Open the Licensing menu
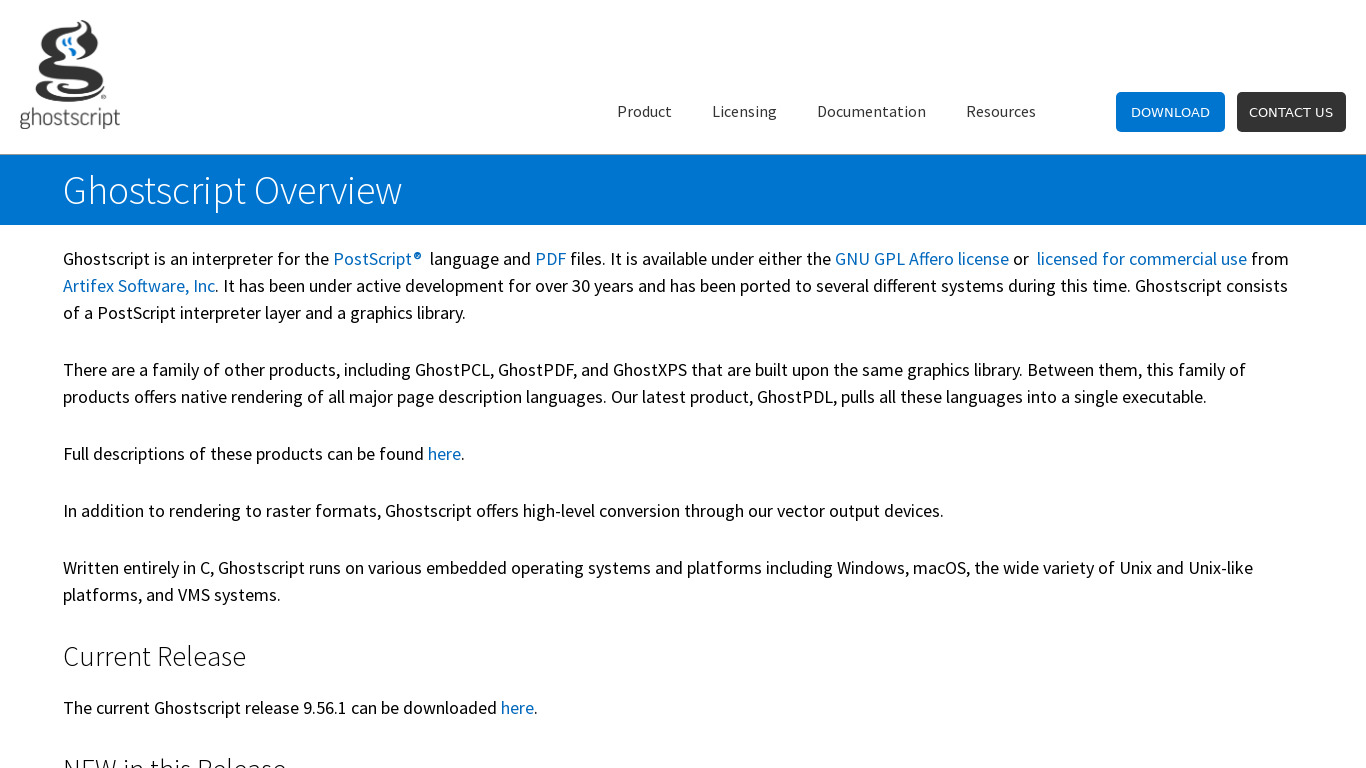Viewport: 1366px width, 768px height. point(744,111)
